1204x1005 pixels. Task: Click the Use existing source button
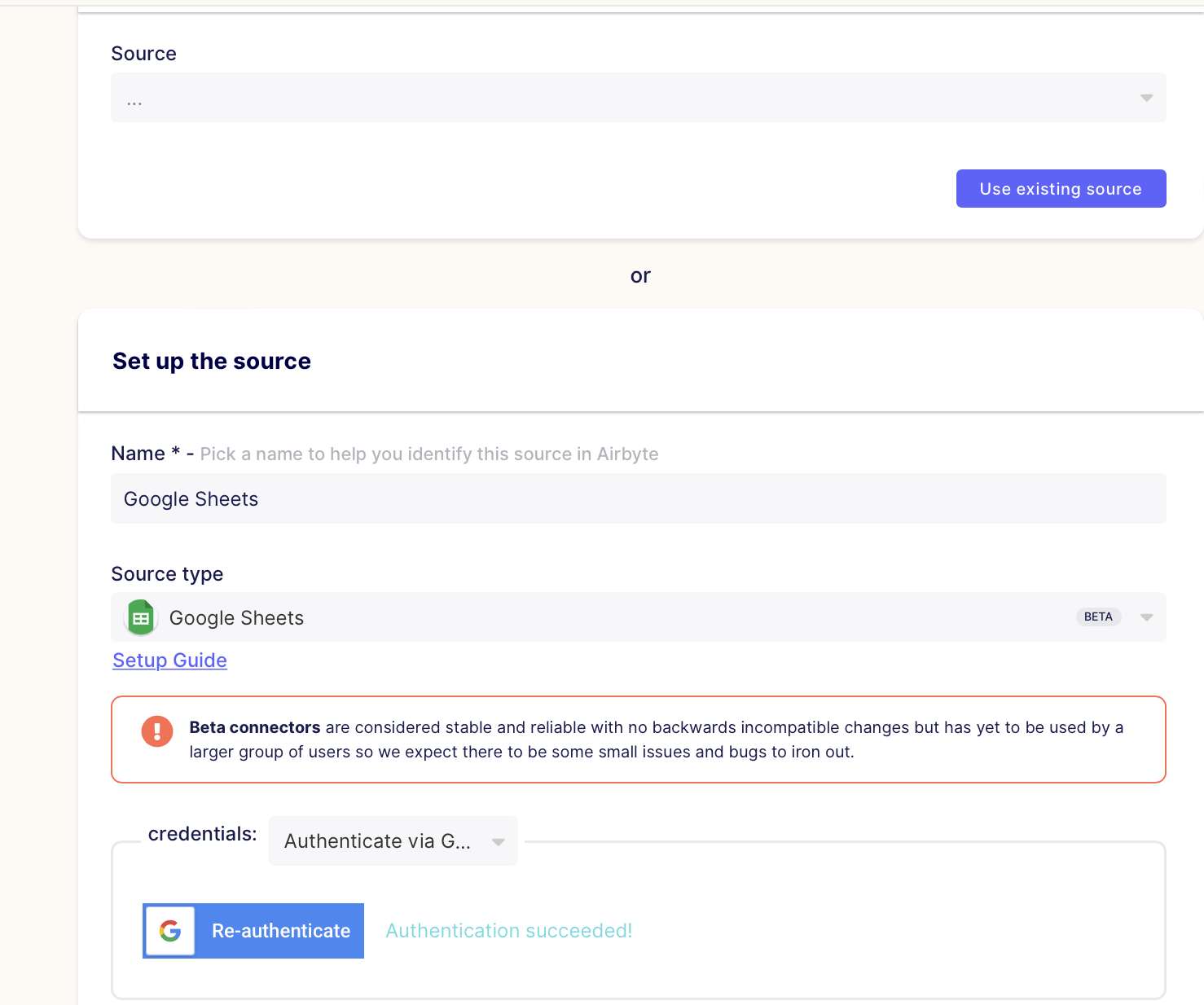(1061, 189)
